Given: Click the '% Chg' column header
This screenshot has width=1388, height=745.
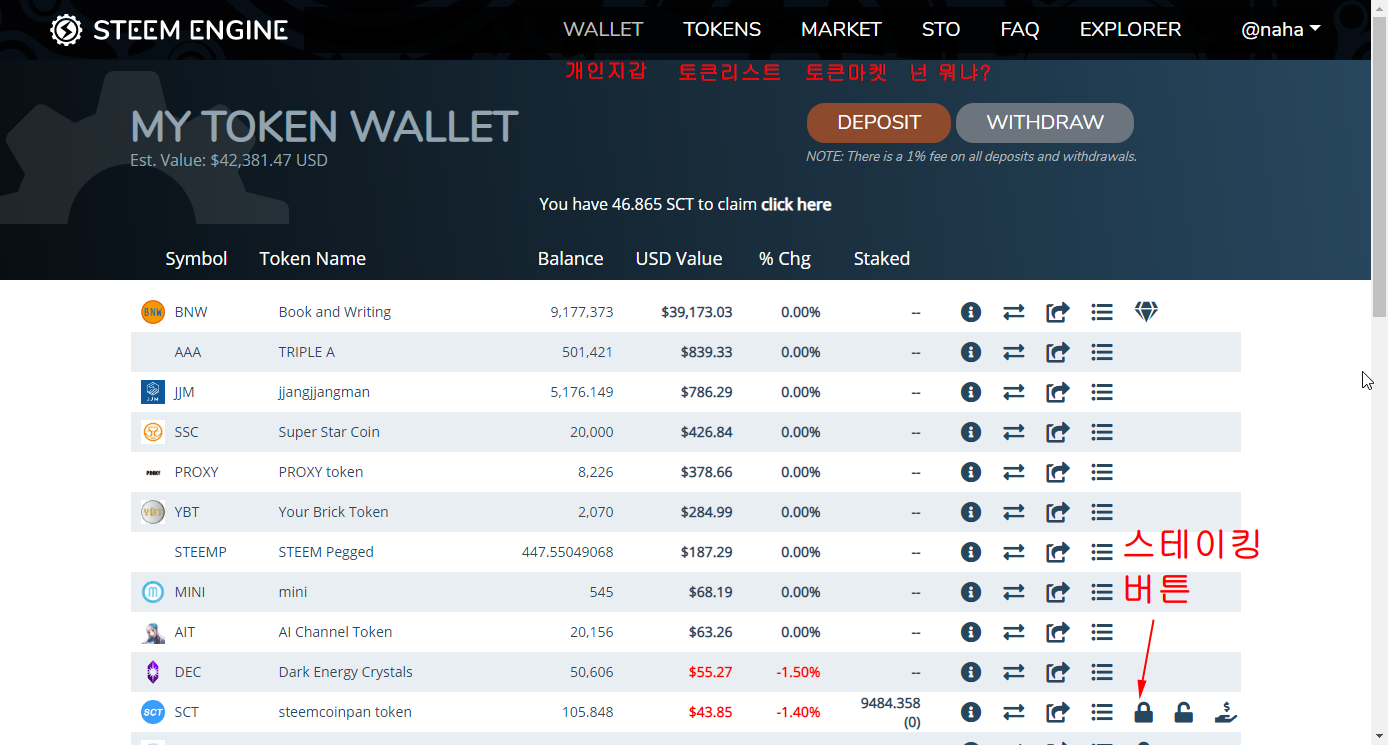Looking at the screenshot, I should tap(784, 259).
